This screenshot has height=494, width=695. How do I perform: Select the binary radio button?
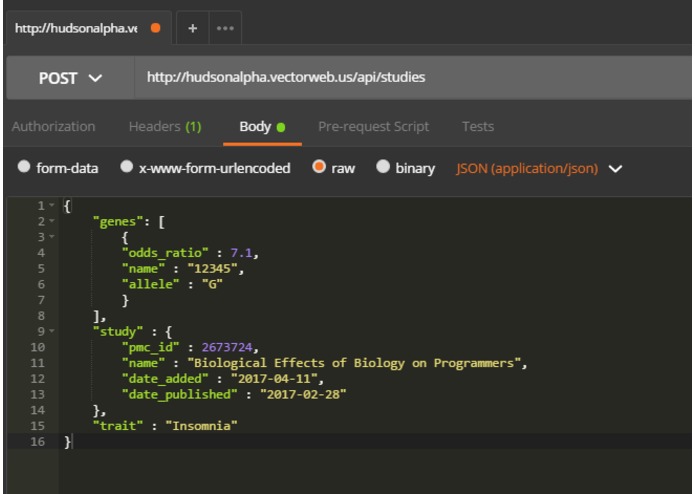click(383, 167)
